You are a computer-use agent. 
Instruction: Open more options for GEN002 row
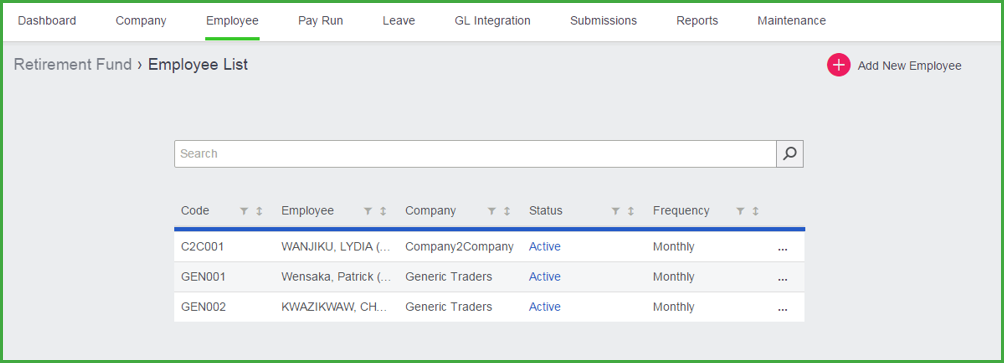tap(782, 309)
